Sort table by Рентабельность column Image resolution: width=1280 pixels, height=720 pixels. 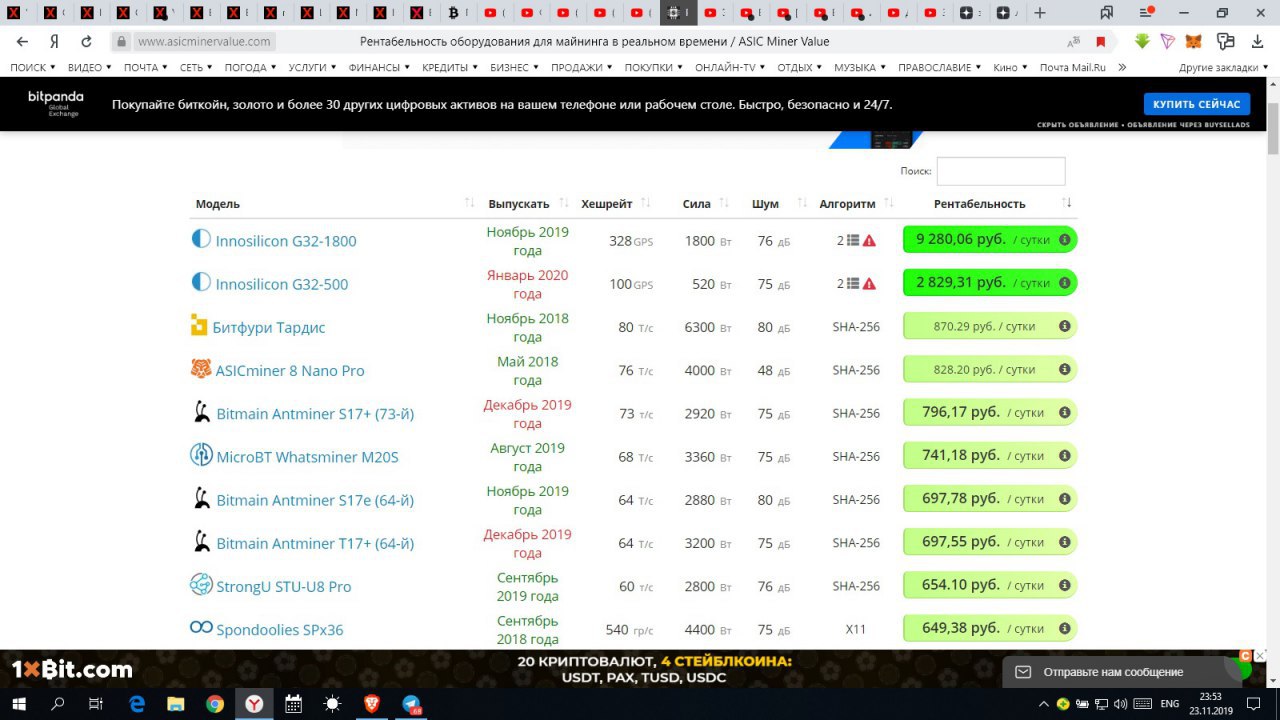click(x=979, y=203)
